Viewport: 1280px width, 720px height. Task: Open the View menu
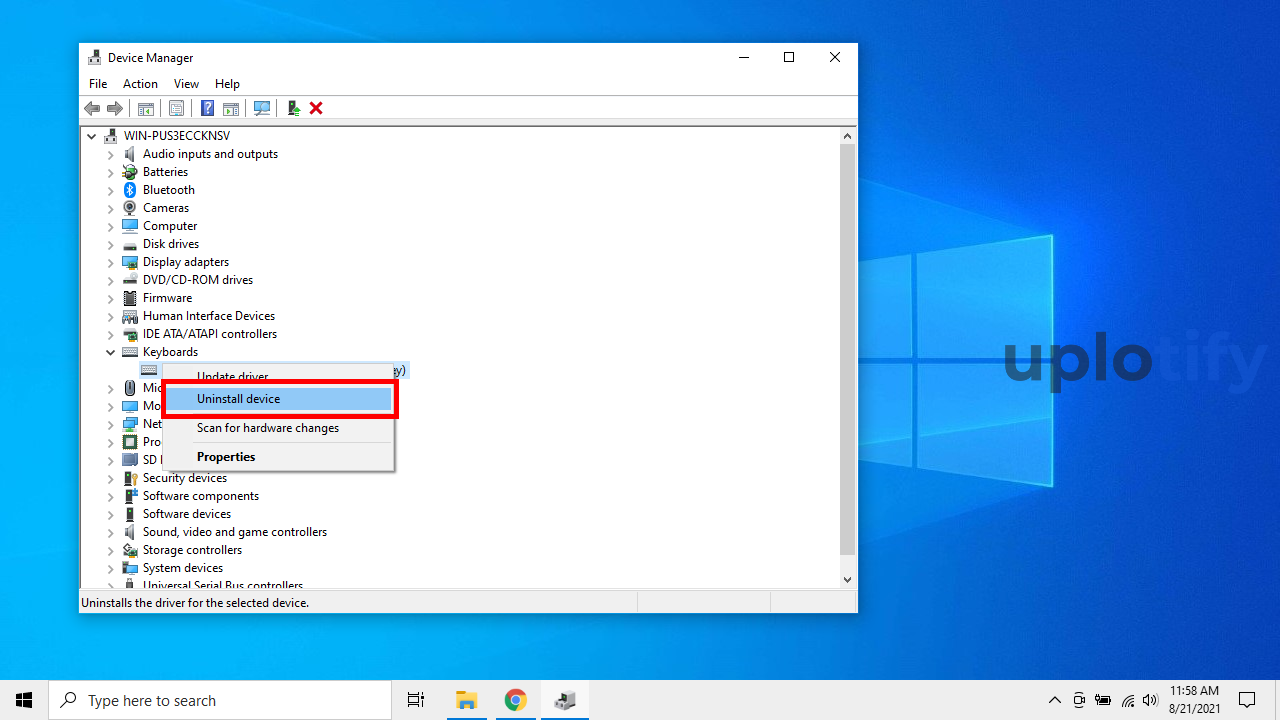(186, 84)
